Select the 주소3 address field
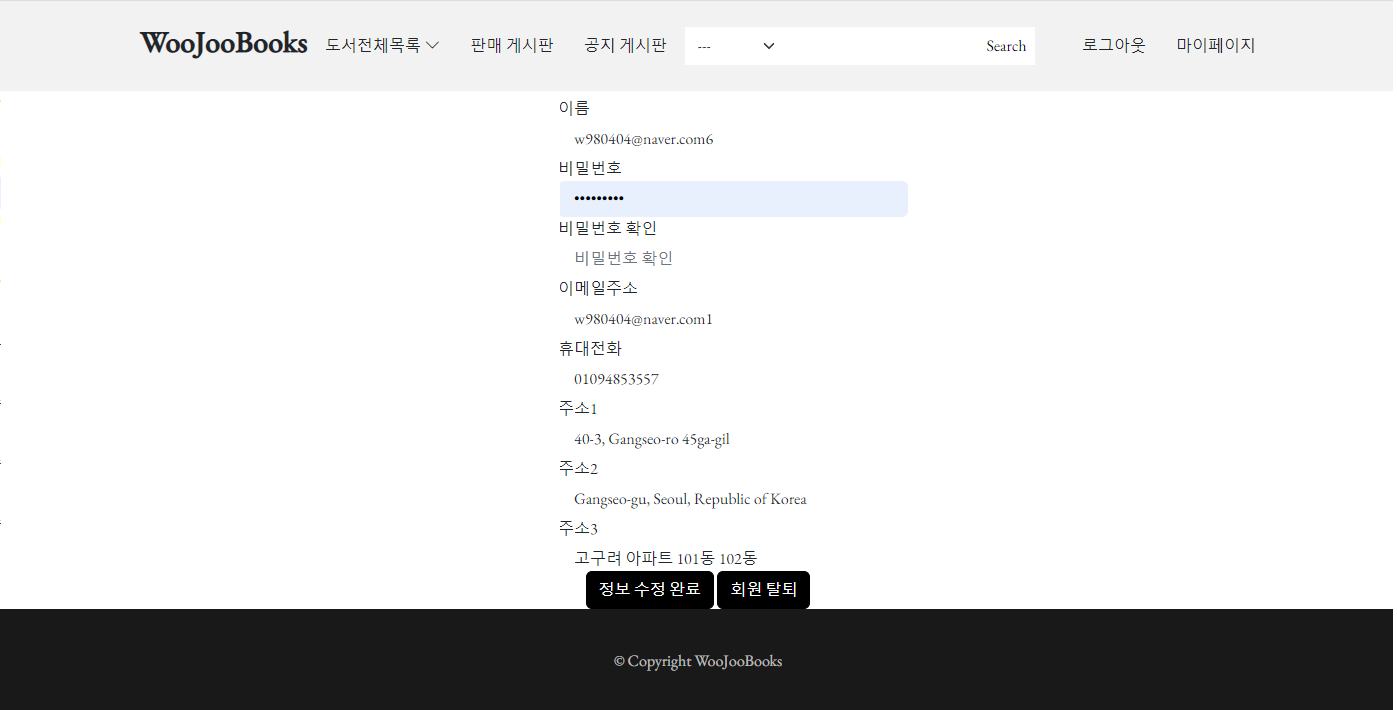 [734, 558]
